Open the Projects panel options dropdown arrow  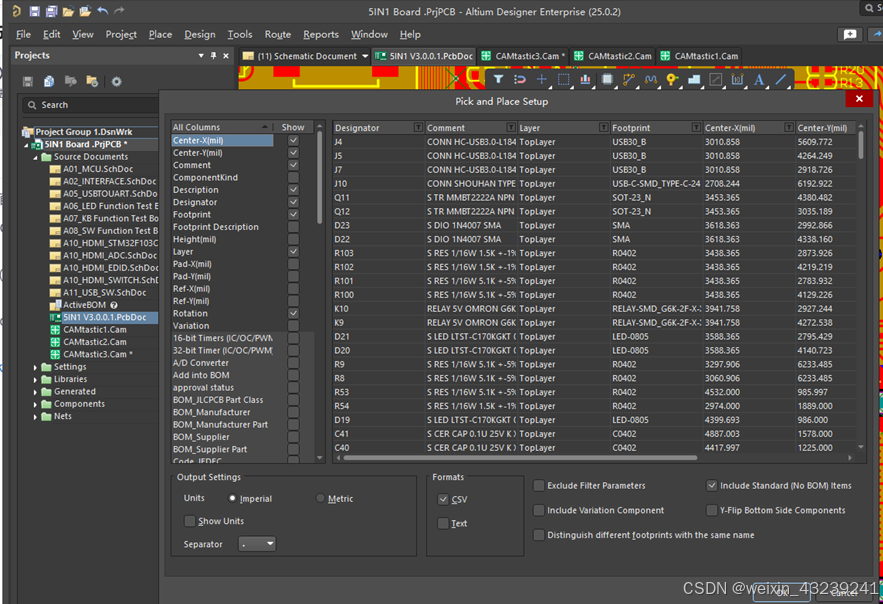(x=201, y=55)
